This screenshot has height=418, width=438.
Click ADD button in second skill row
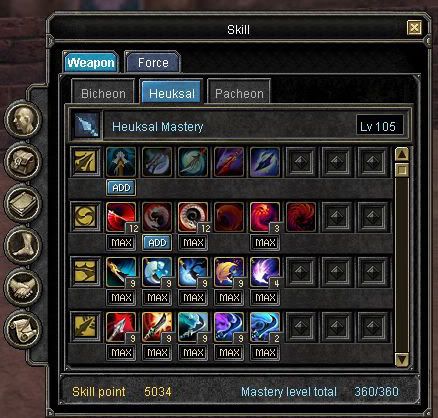(x=157, y=242)
